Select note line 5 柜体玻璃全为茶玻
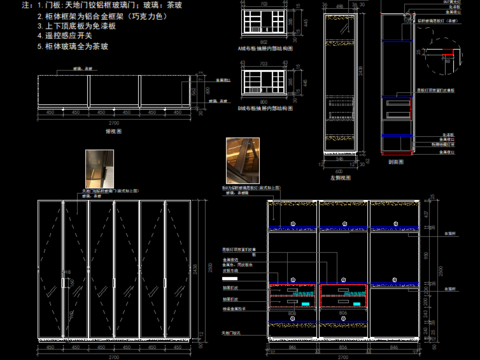 pos(73,46)
